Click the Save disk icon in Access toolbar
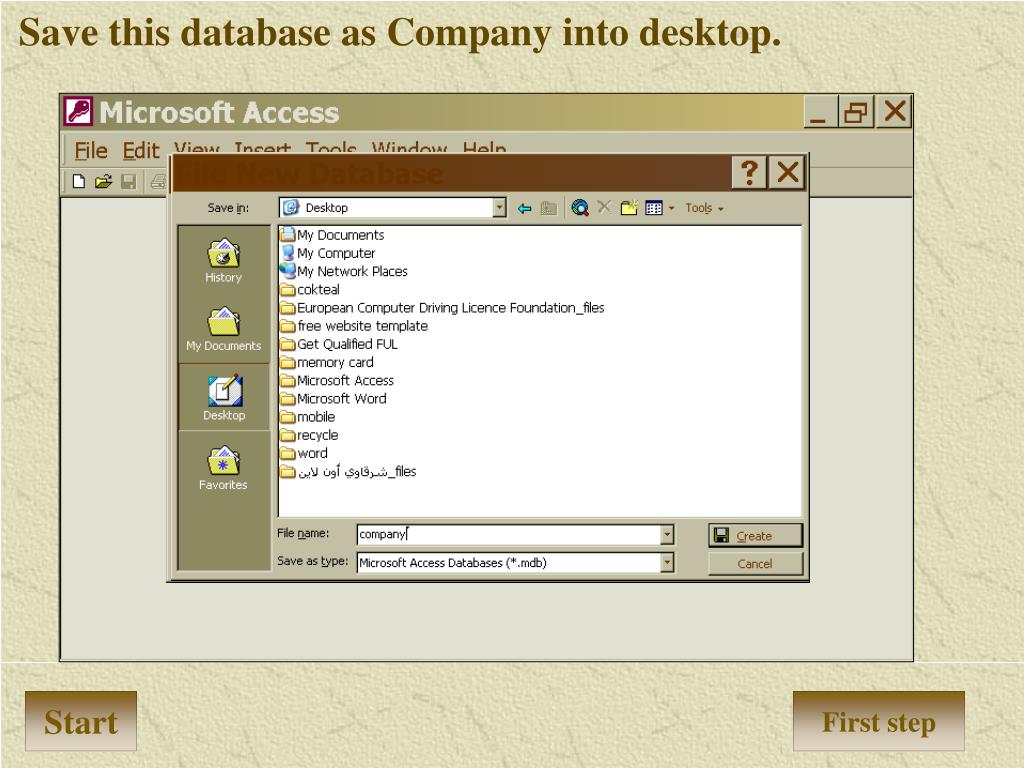The height and width of the screenshot is (768, 1024). point(129,182)
